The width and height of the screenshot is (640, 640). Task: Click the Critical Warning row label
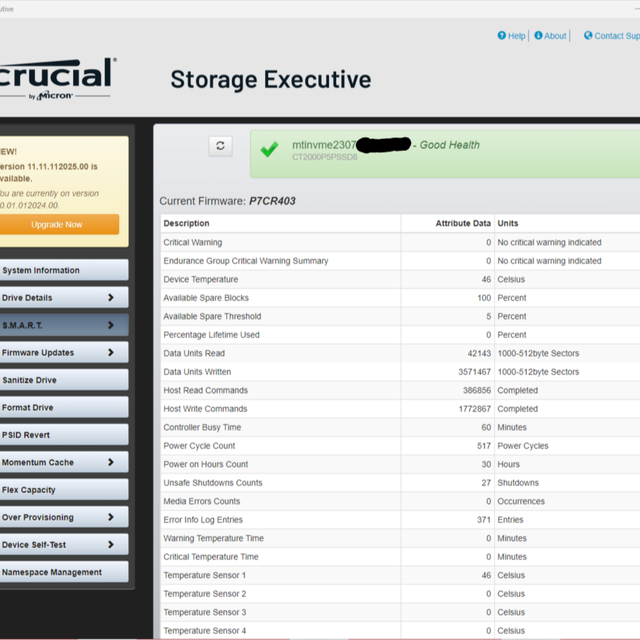coord(193,242)
